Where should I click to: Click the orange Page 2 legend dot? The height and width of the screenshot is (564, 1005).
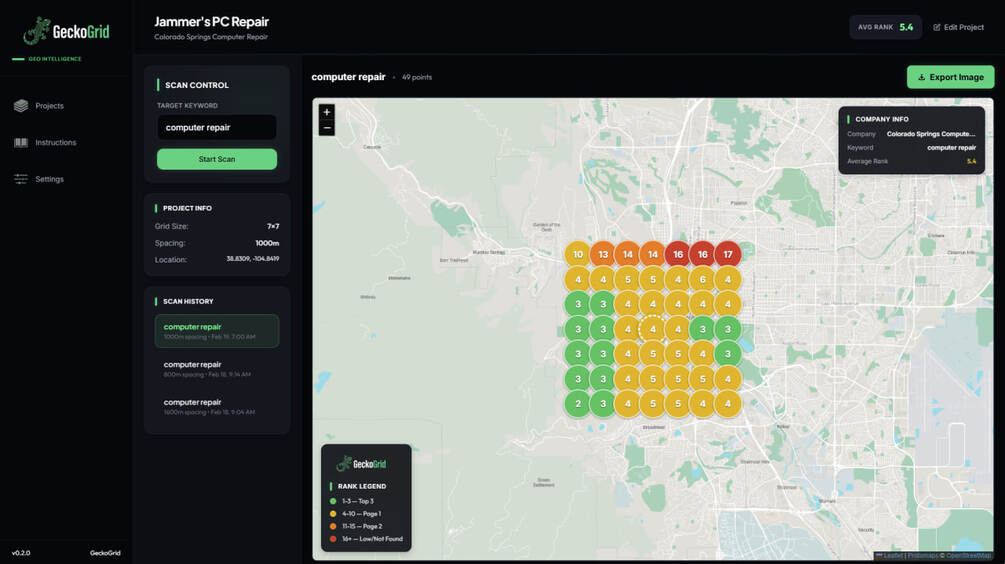pyautogui.click(x=333, y=526)
